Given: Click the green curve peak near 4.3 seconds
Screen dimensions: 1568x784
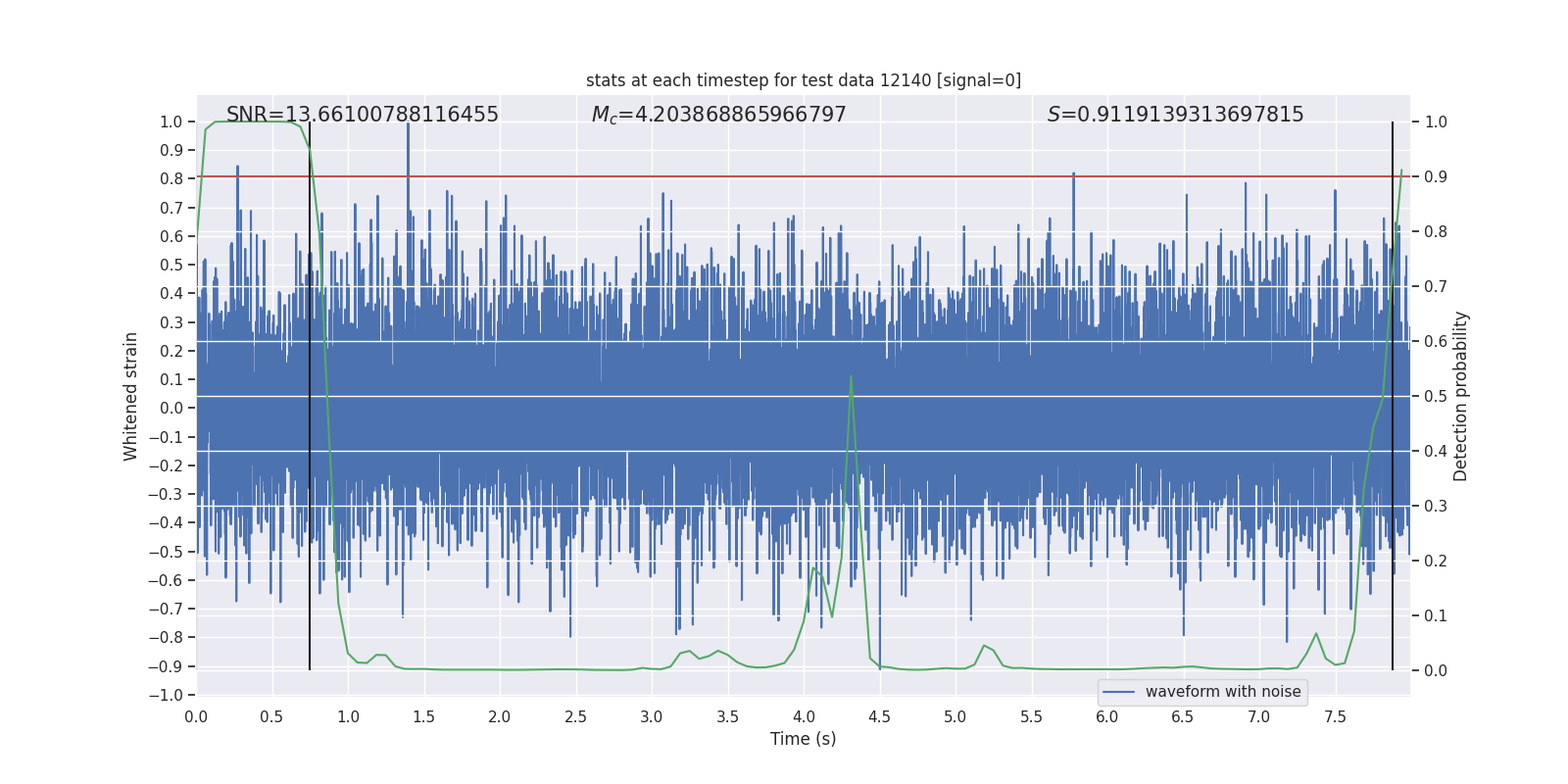Looking at the screenshot, I should [851, 377].
